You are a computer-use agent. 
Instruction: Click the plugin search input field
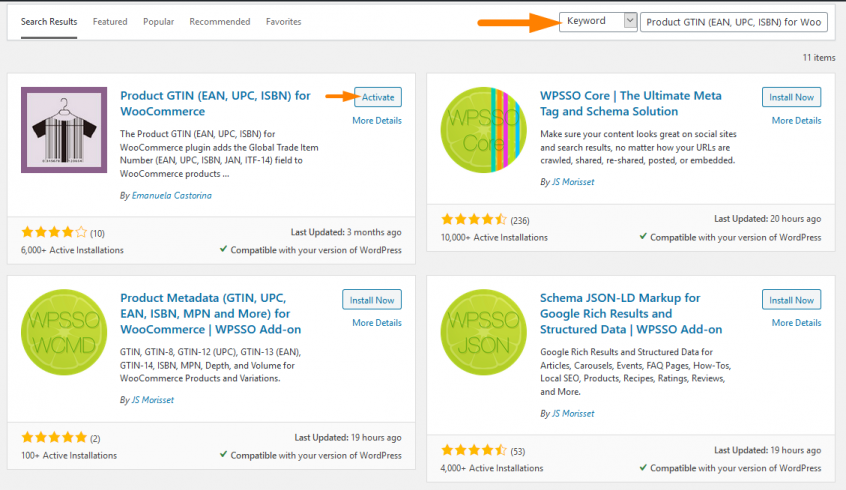734,22
